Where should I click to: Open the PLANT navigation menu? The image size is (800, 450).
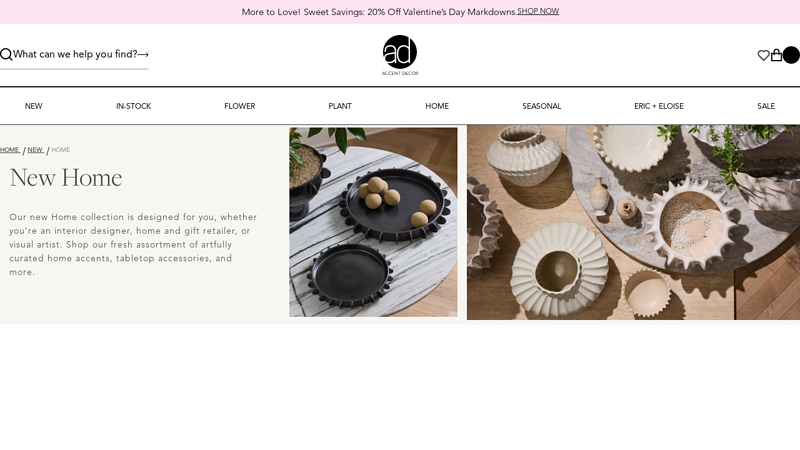click(340, 106)
